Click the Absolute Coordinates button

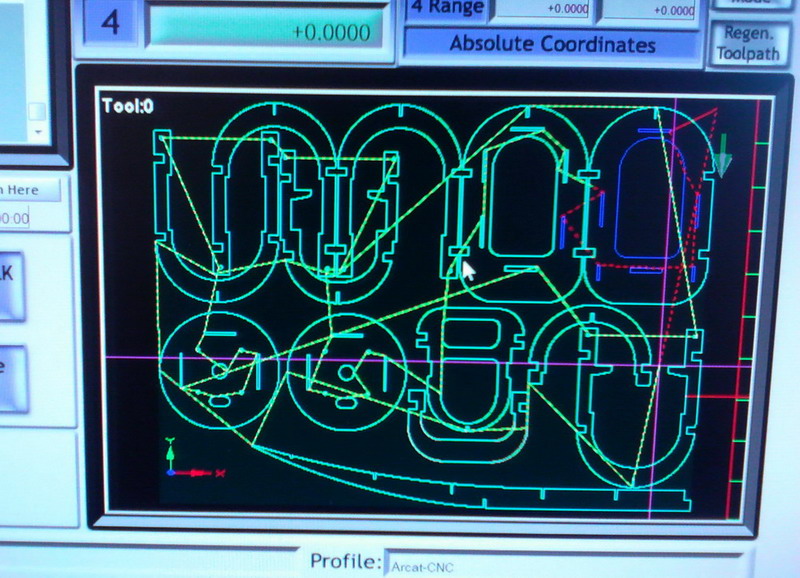552,44
